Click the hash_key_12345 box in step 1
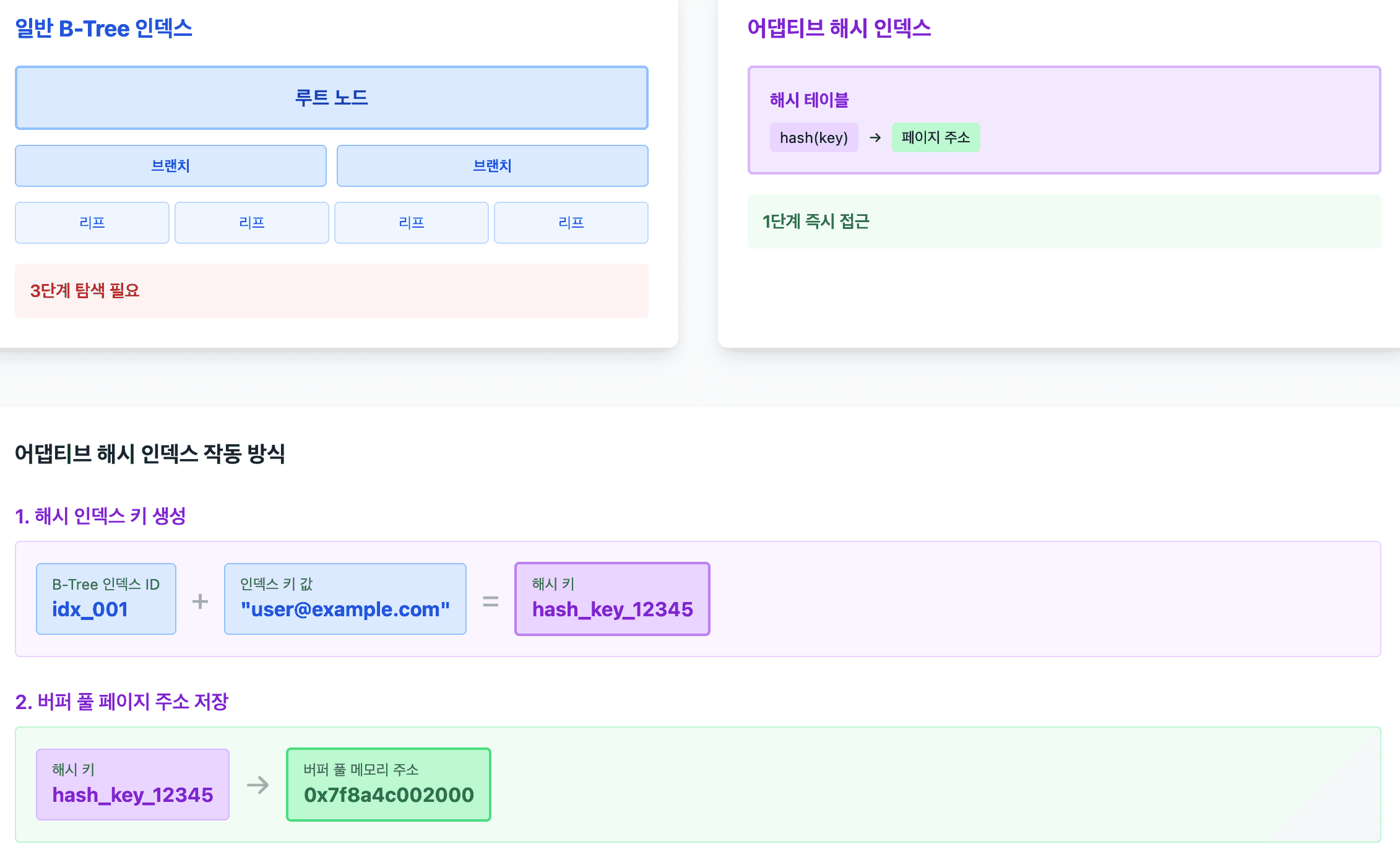The image size is (1400, 865). 611,598
